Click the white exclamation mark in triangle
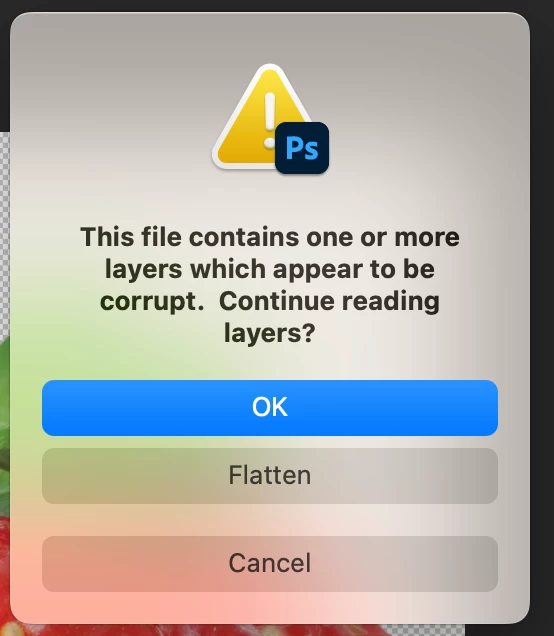Viewport: 554px width, 636px height. [270, 121]
